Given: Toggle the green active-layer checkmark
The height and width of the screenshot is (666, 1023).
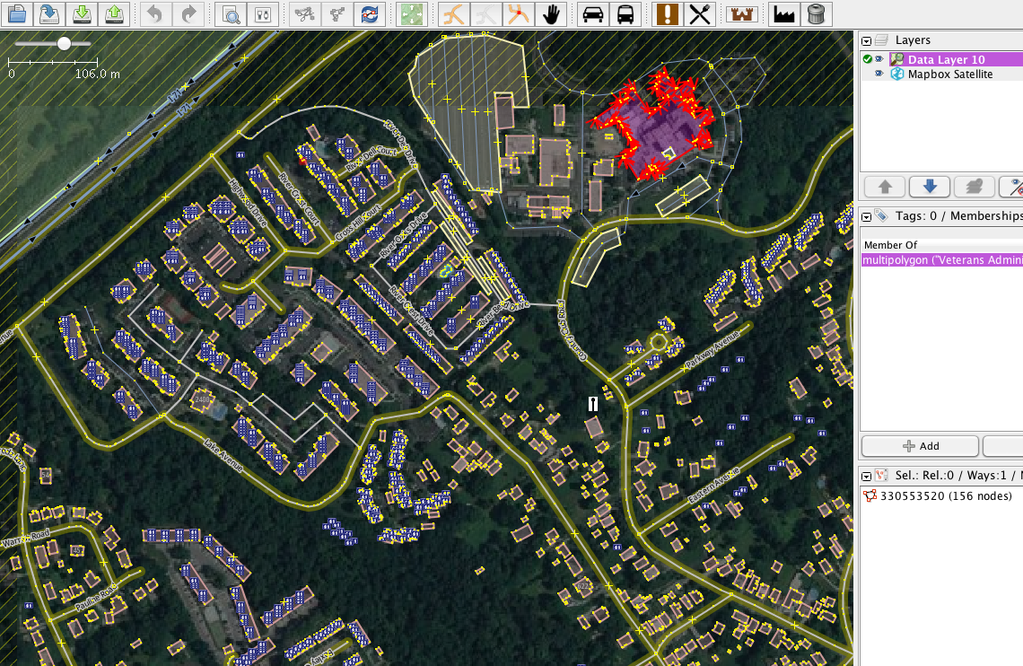Looking at the screenshot, I should (866, 59).
